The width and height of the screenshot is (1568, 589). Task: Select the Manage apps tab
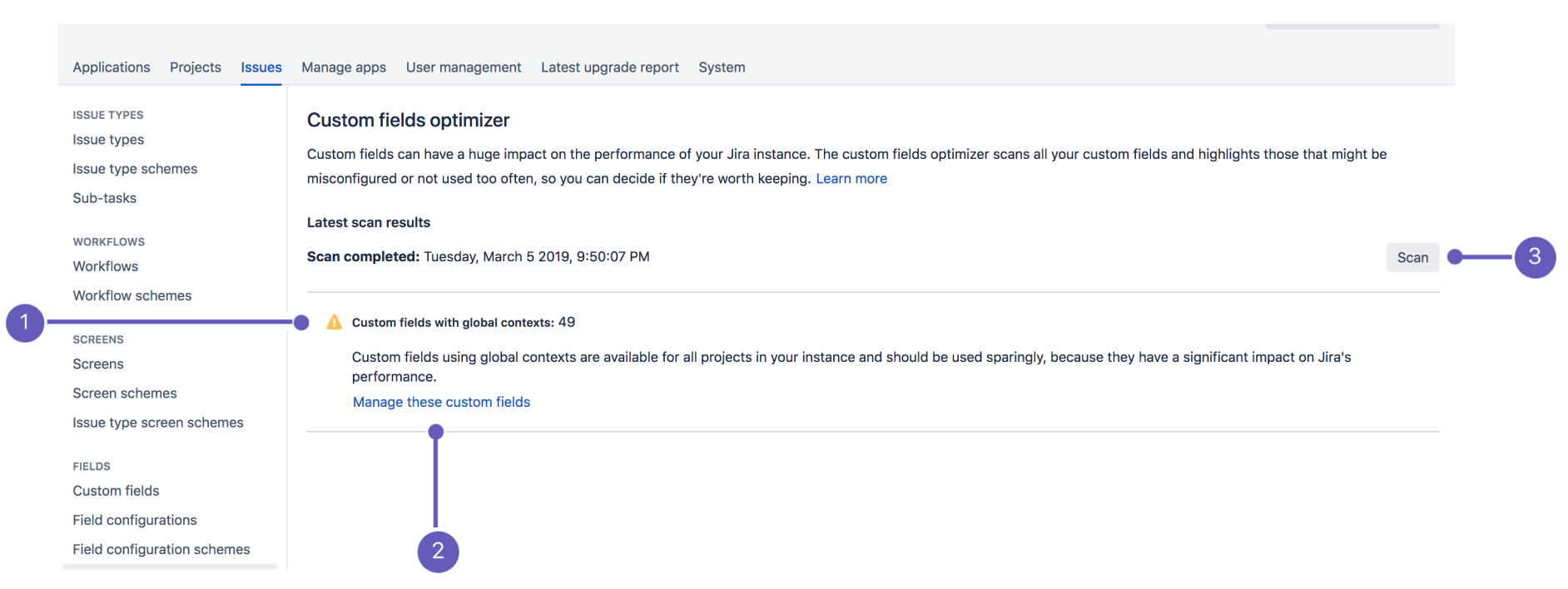click(344, 67)
